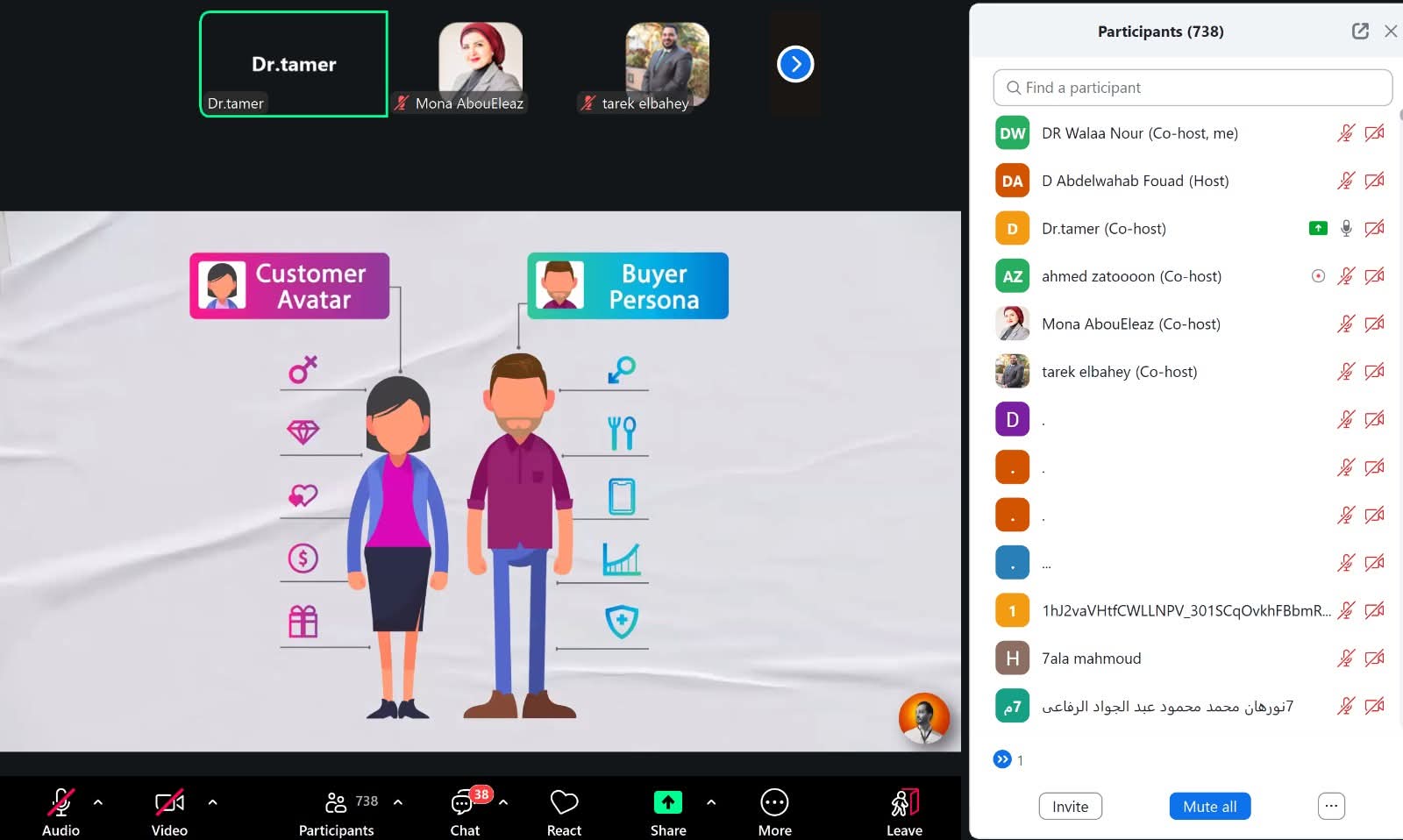
Task: Select participant 7ala mahmoud in list
Action: 1091,658
